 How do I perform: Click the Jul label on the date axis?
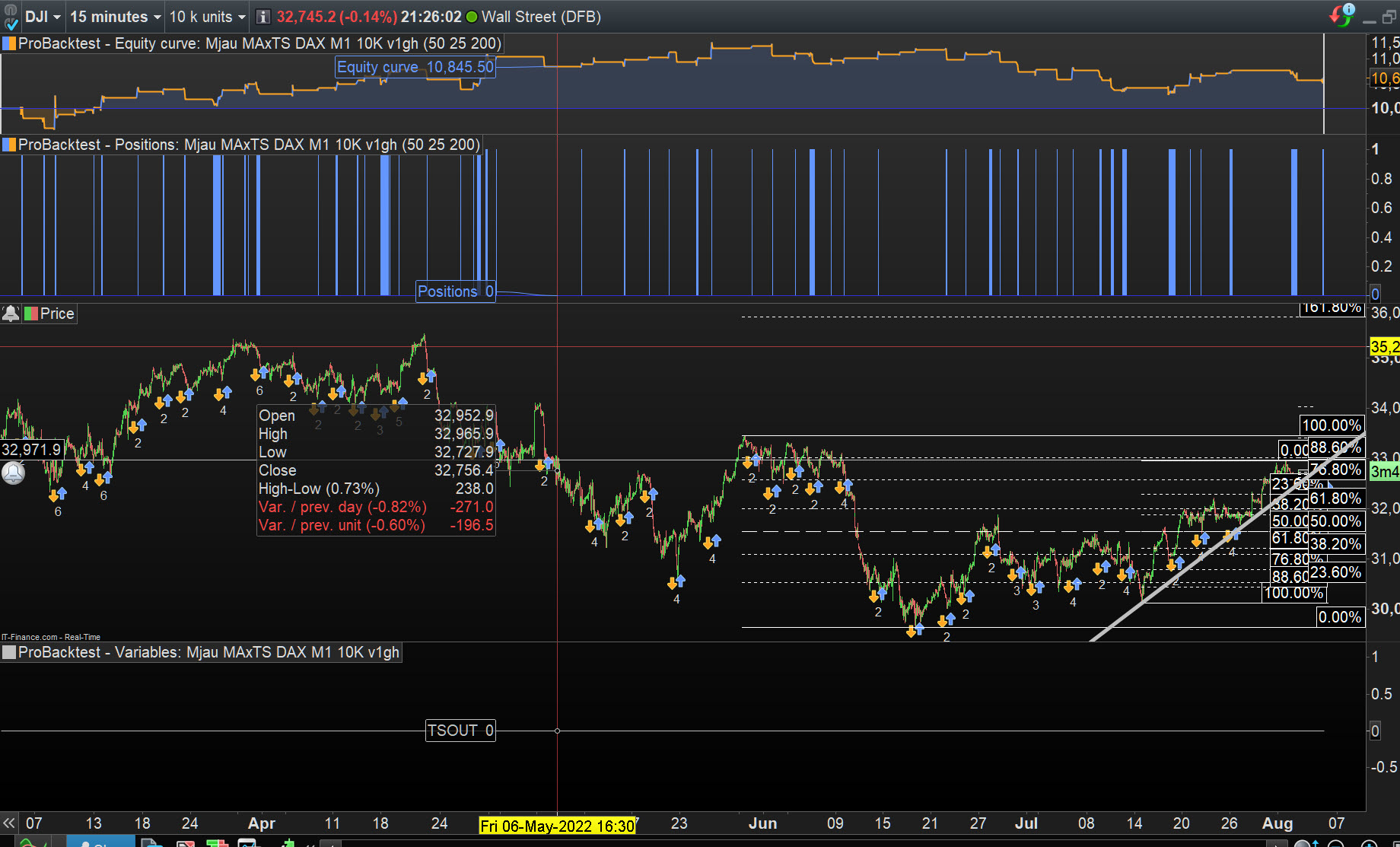1026,823
